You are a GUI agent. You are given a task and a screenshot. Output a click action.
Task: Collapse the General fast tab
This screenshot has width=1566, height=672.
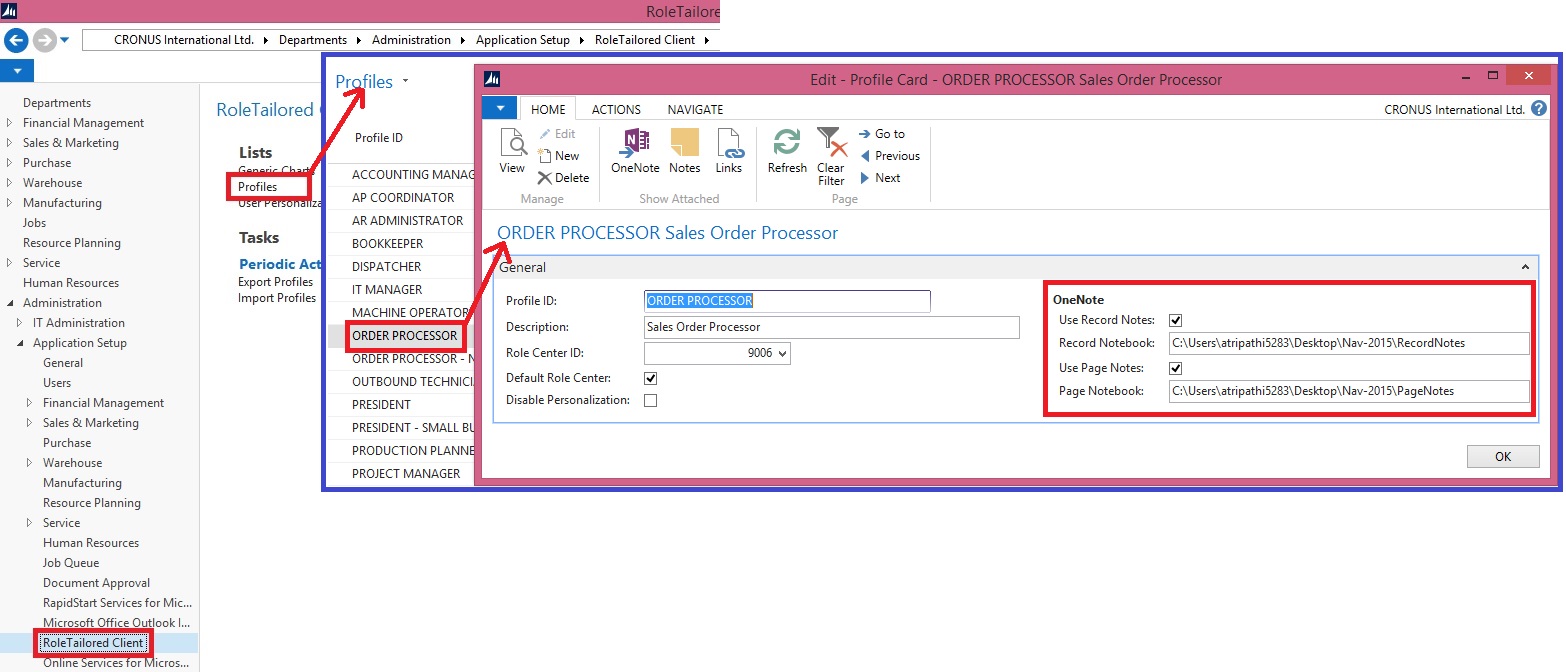coord(1525,267)
